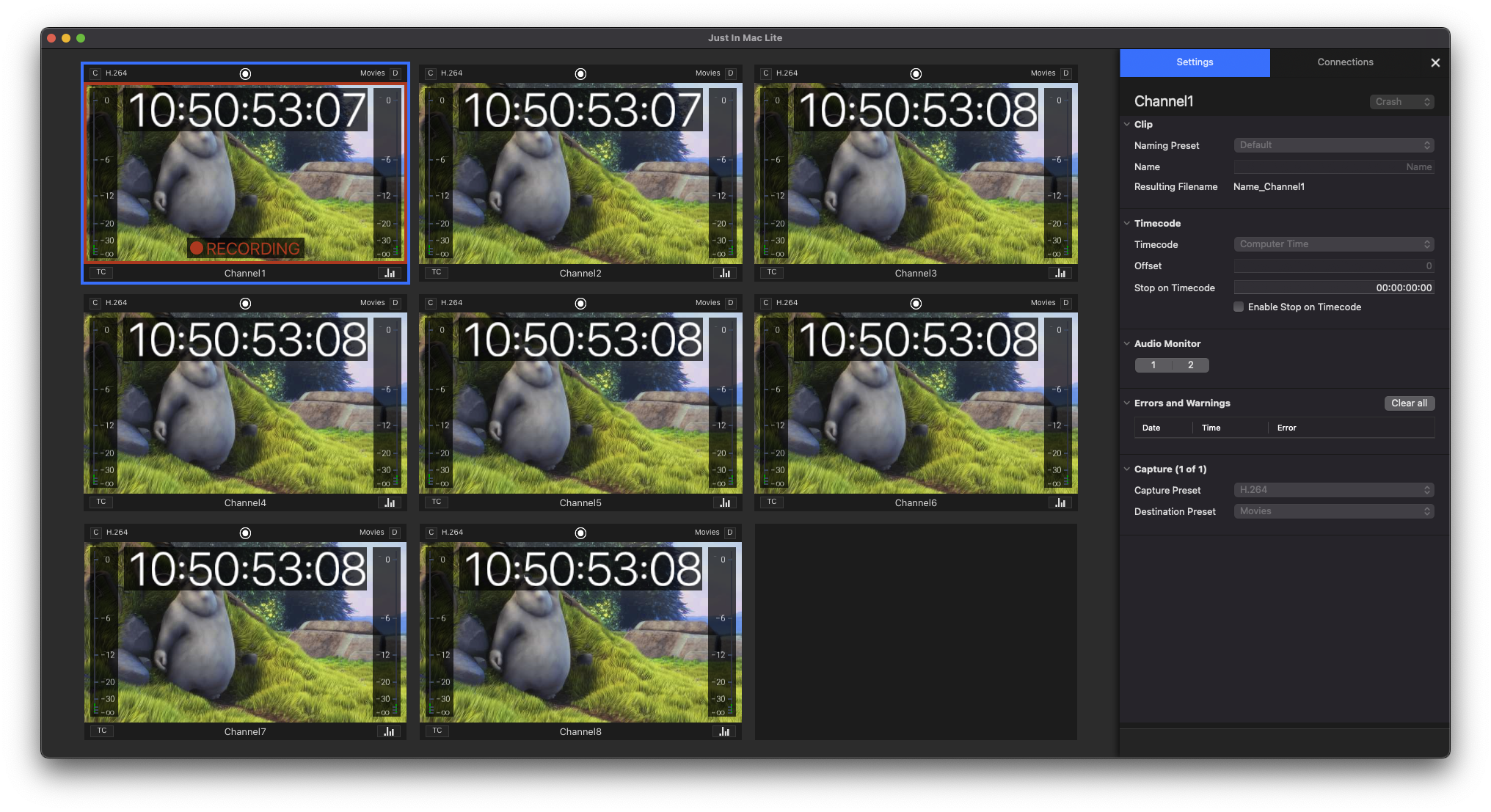Click the record button on Channel3
This screenshot has height=812, width=1491.
916,73
